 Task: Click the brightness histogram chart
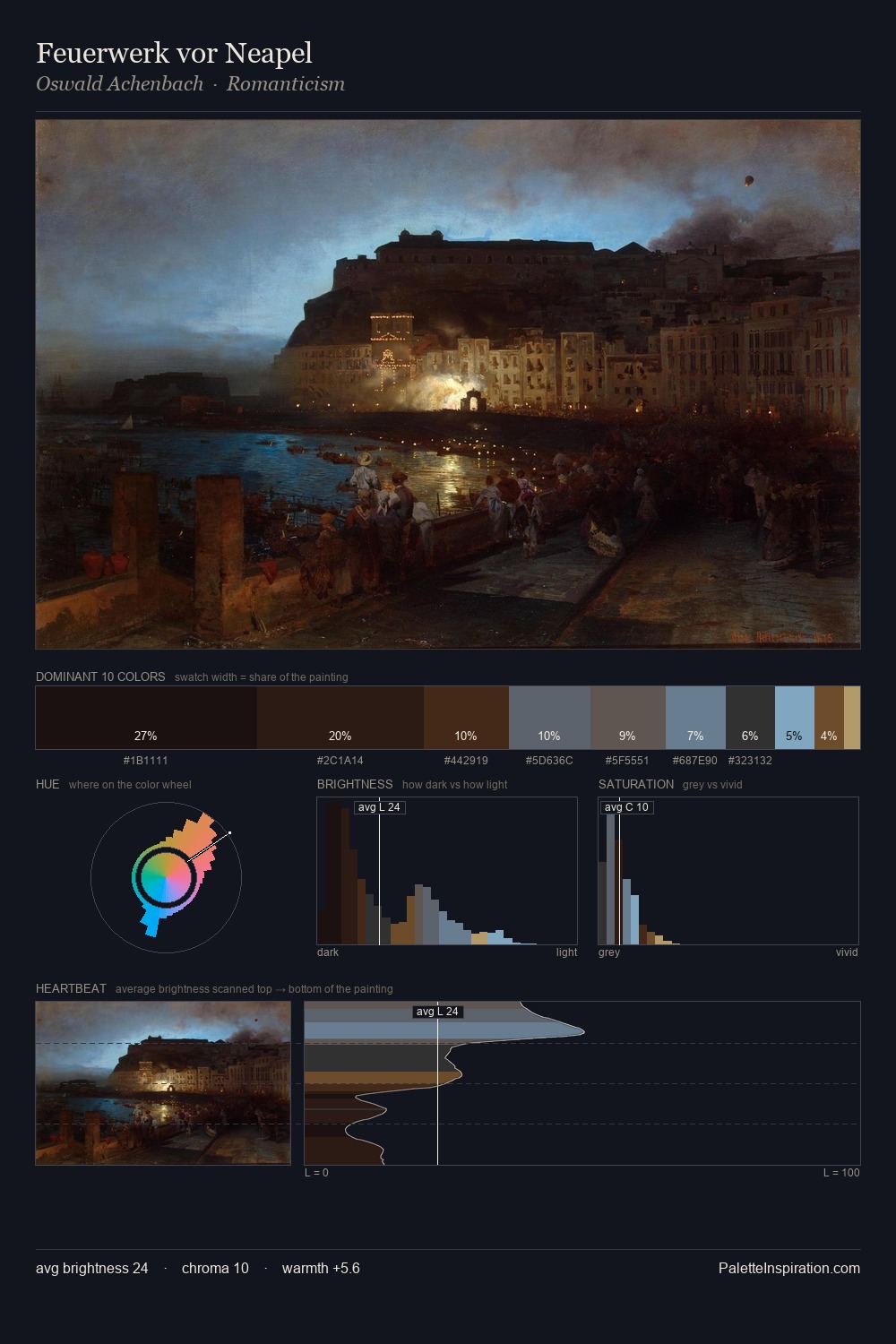point(447,871)
